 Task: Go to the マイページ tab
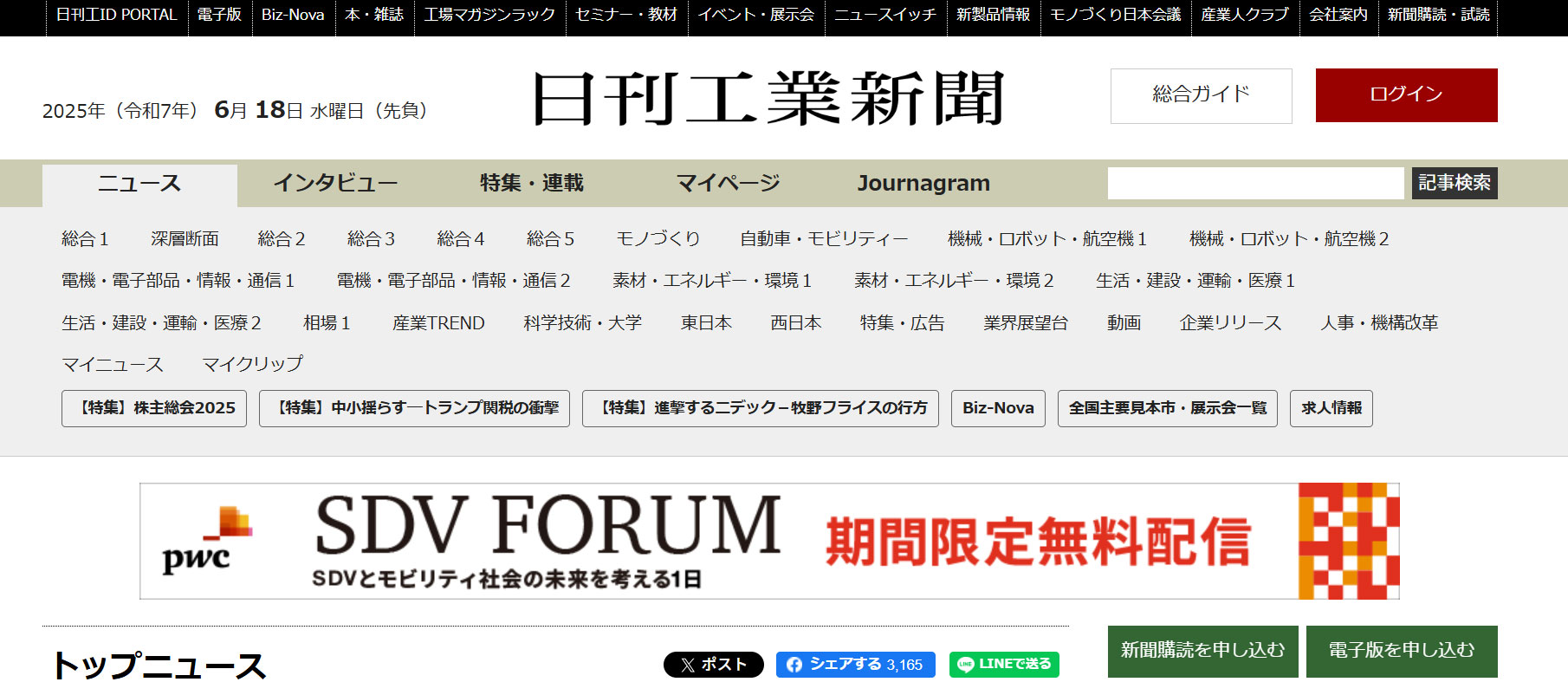728,183
